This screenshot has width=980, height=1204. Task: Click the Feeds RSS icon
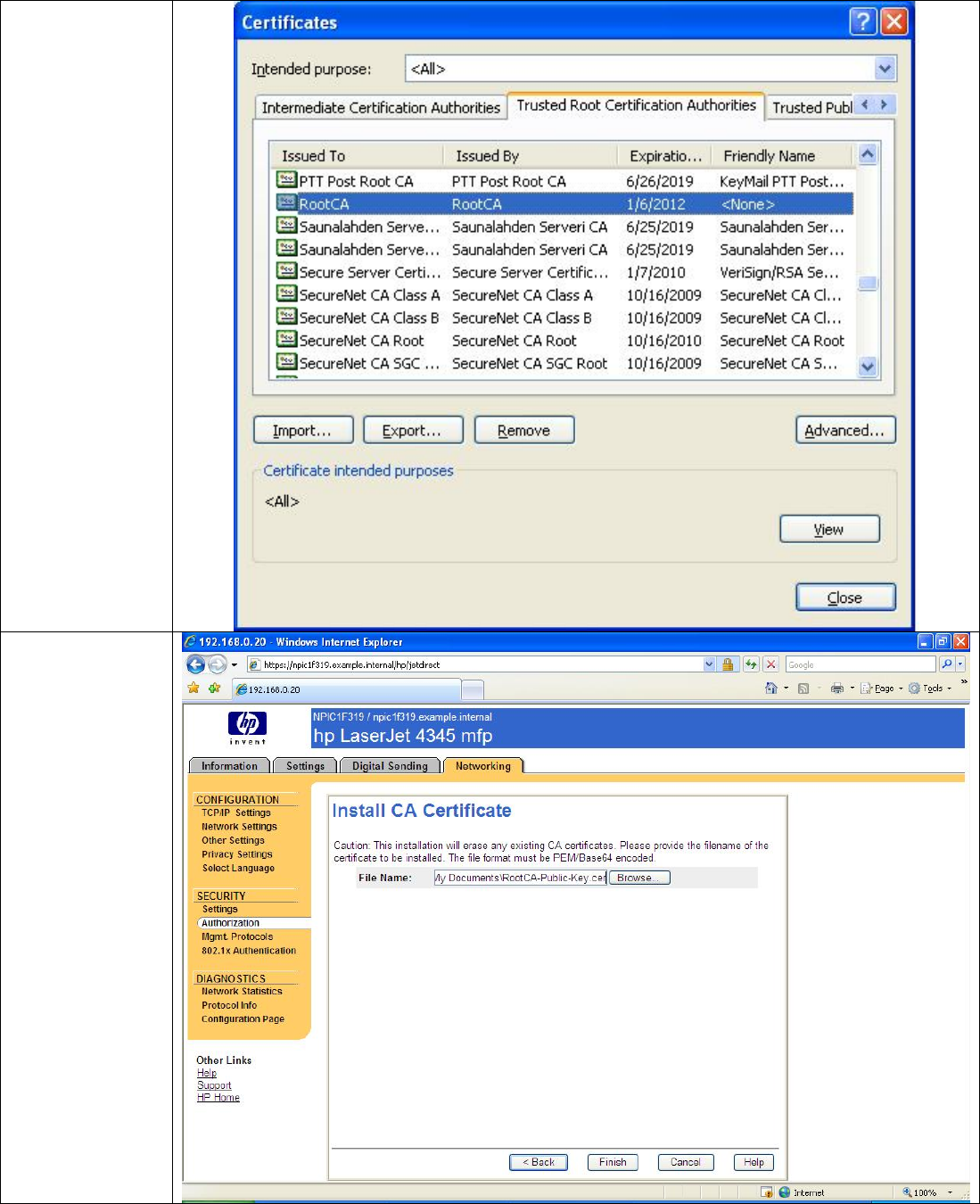point(803,689)
